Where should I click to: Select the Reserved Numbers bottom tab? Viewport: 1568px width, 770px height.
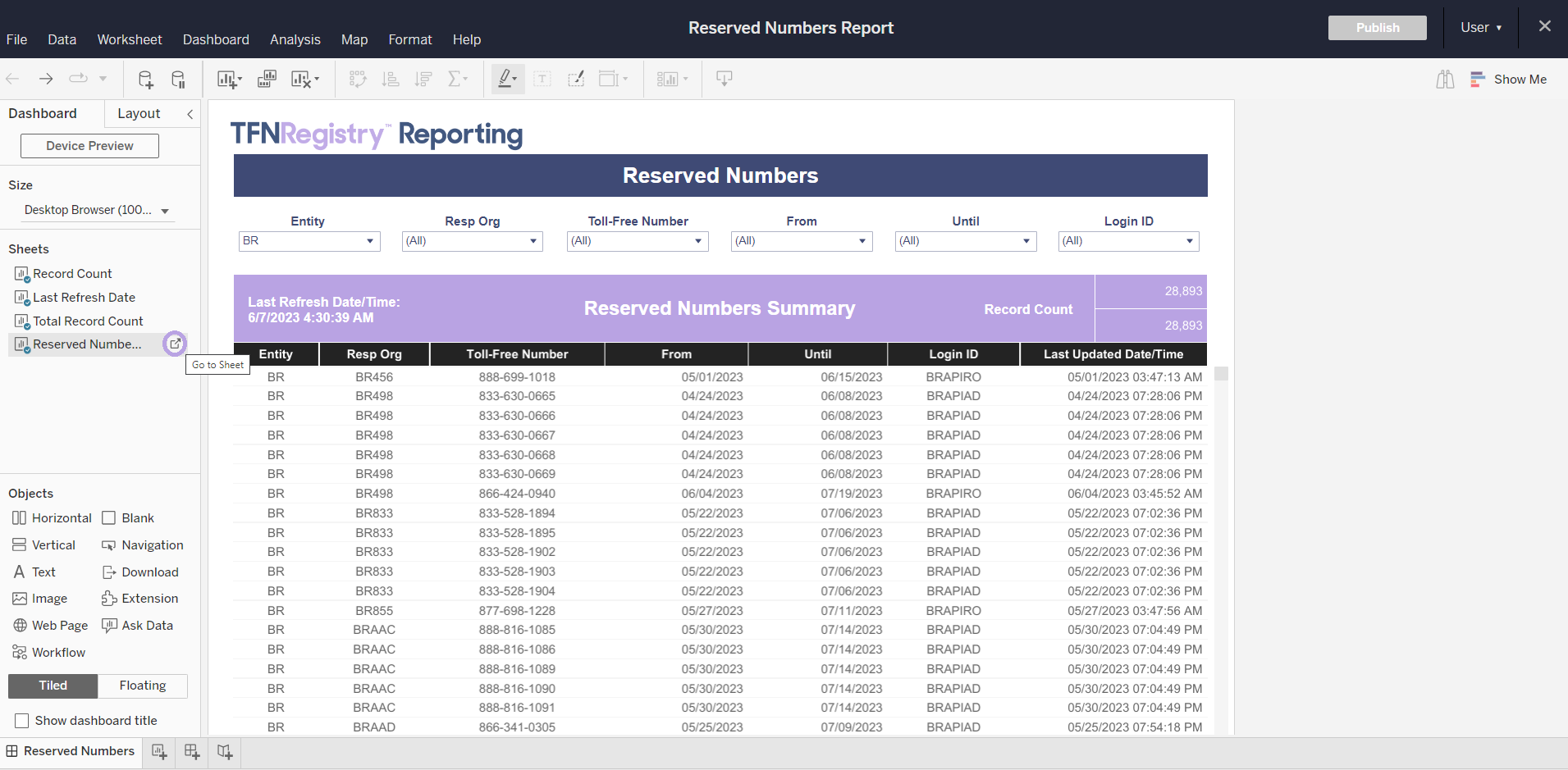[71, 751]
